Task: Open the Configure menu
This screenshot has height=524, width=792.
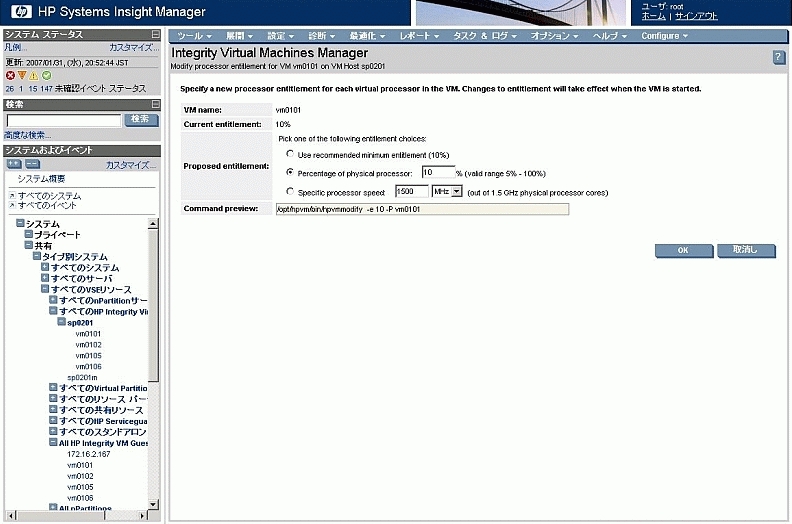Action: click(x=664, y=36)
